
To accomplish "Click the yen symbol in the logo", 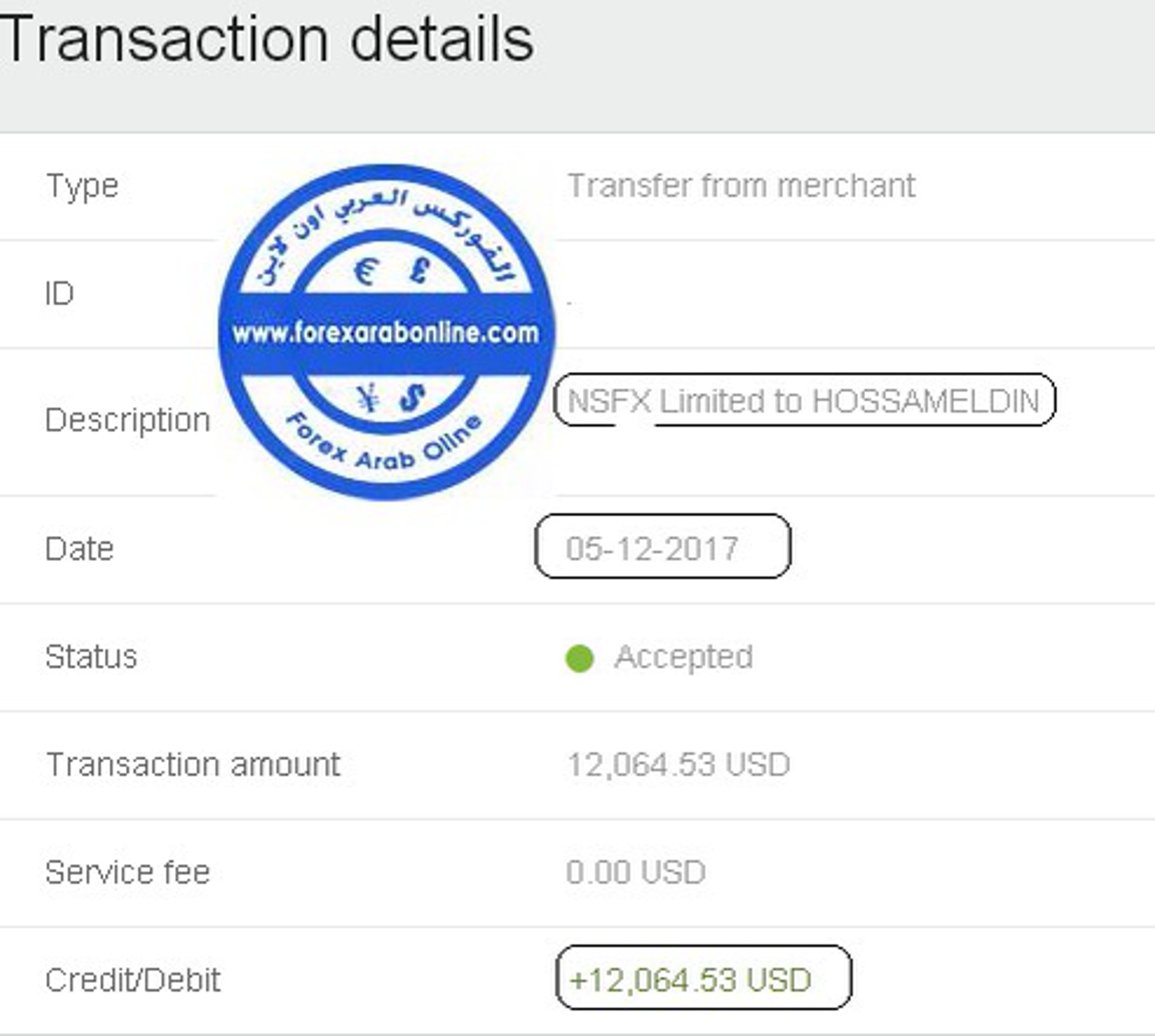I will click(x=368, y=397).
